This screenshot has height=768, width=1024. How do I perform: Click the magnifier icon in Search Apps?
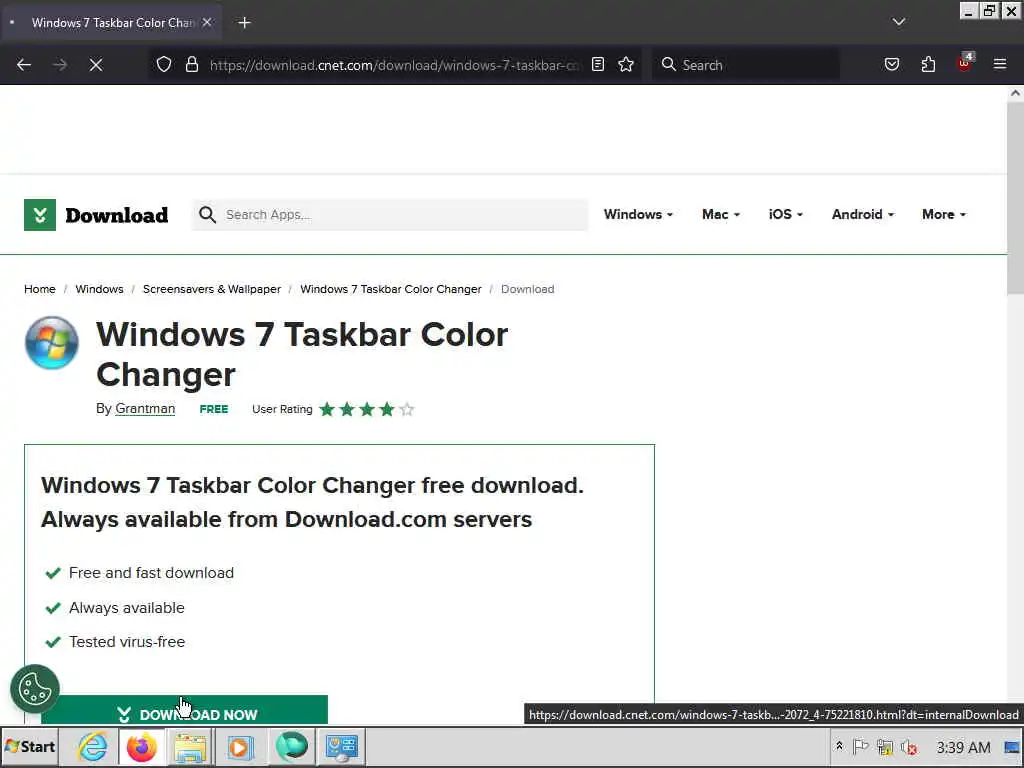coord(207,214)
